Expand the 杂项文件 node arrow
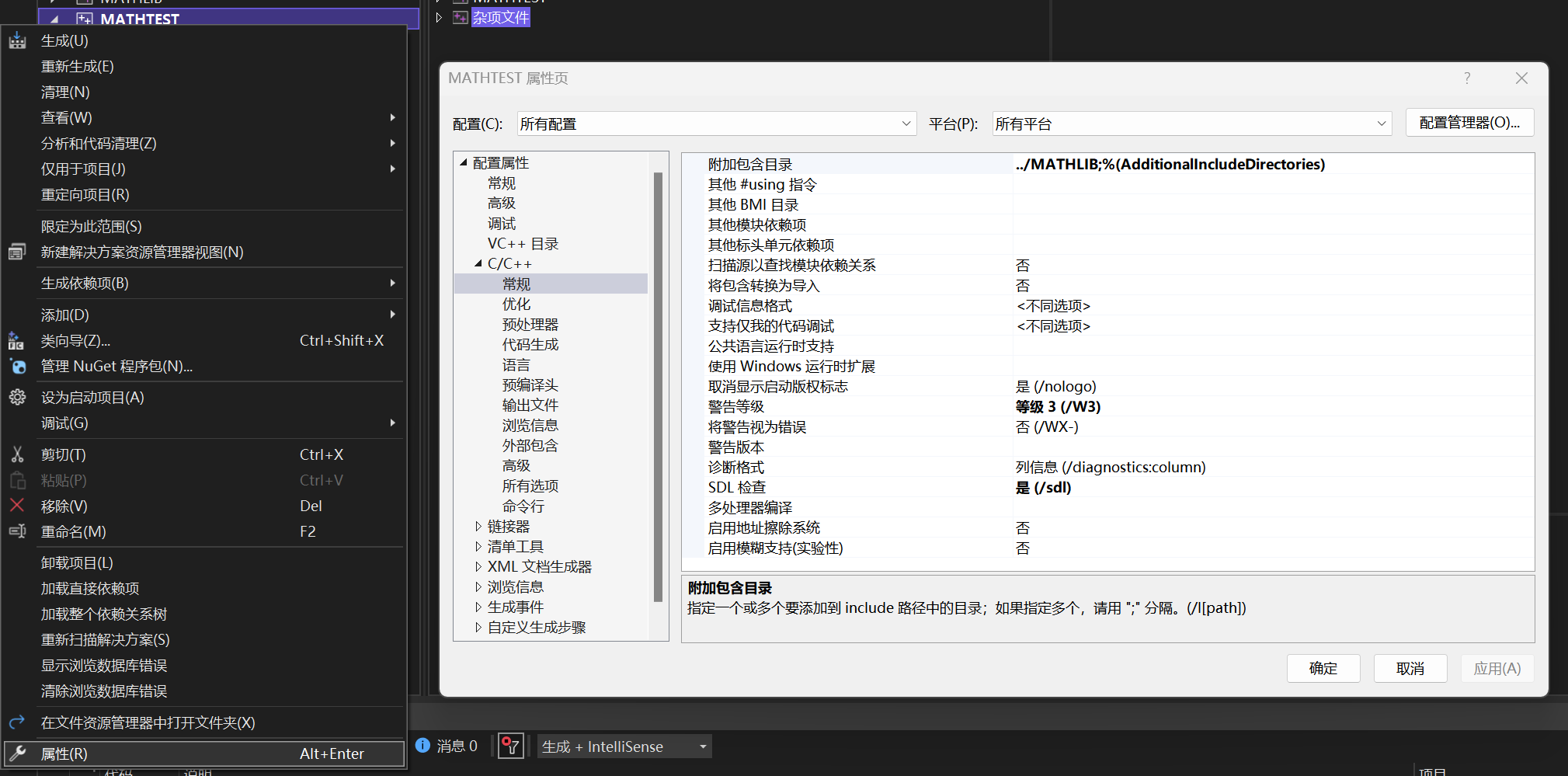The width and height of the screenshot is (1568, 776). [439, 17]
